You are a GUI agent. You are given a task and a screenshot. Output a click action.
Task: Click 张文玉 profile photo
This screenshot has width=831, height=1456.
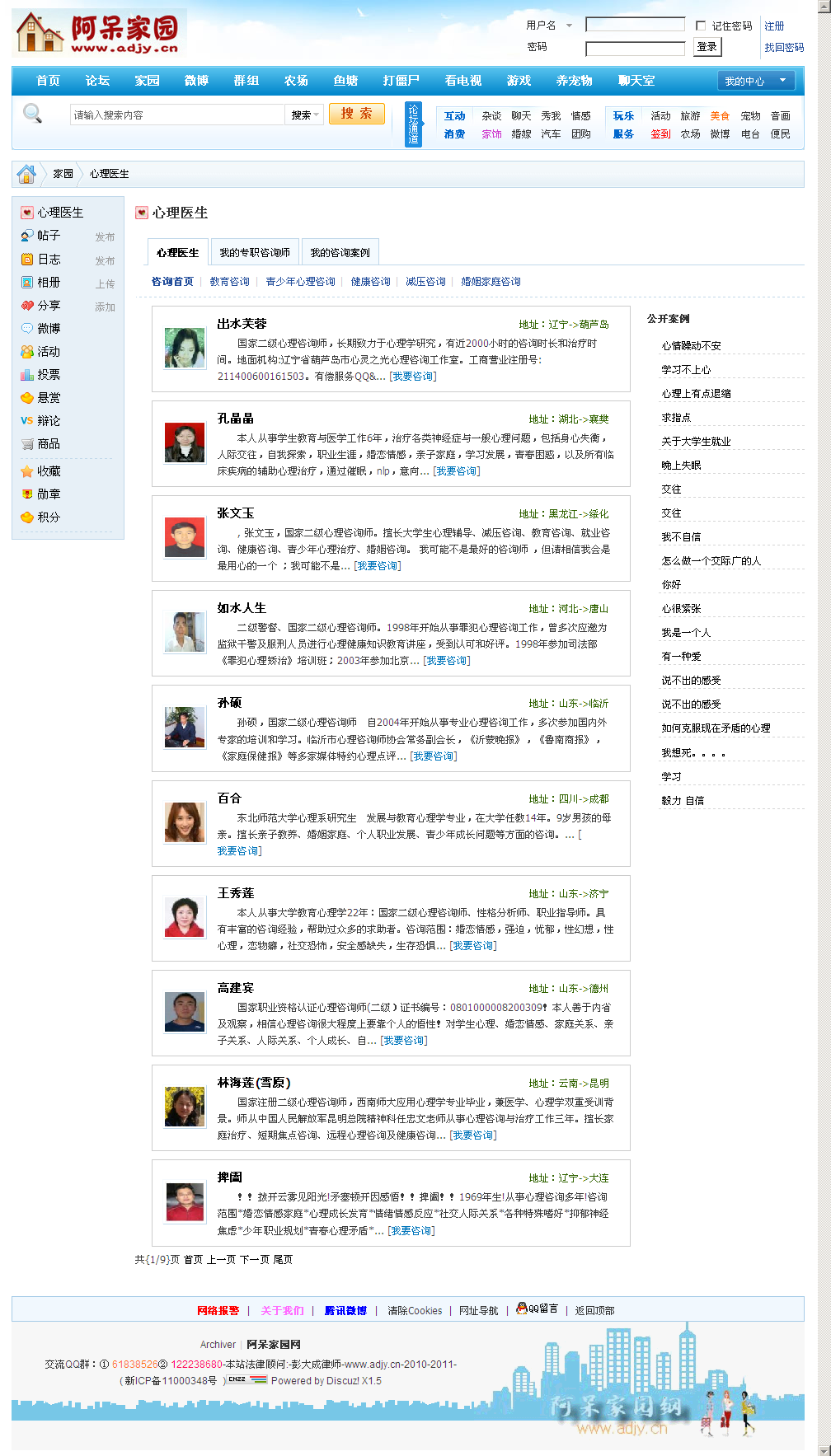pyautogui.click(x=185, y=537)
